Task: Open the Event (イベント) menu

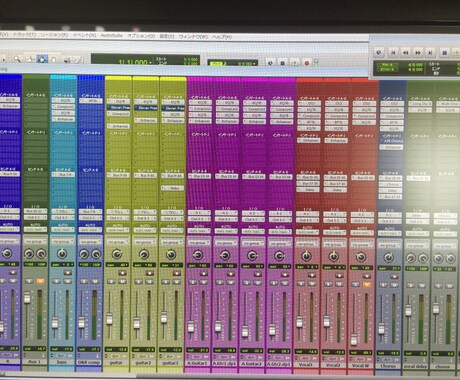Action: [x=84, y=35]
